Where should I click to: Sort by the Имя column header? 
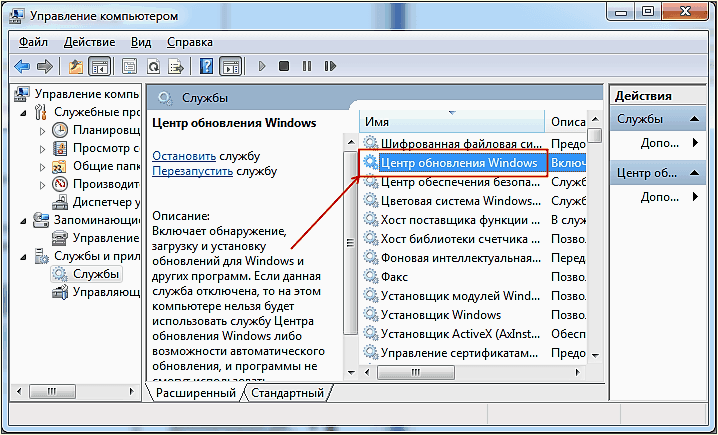point(451,122)
